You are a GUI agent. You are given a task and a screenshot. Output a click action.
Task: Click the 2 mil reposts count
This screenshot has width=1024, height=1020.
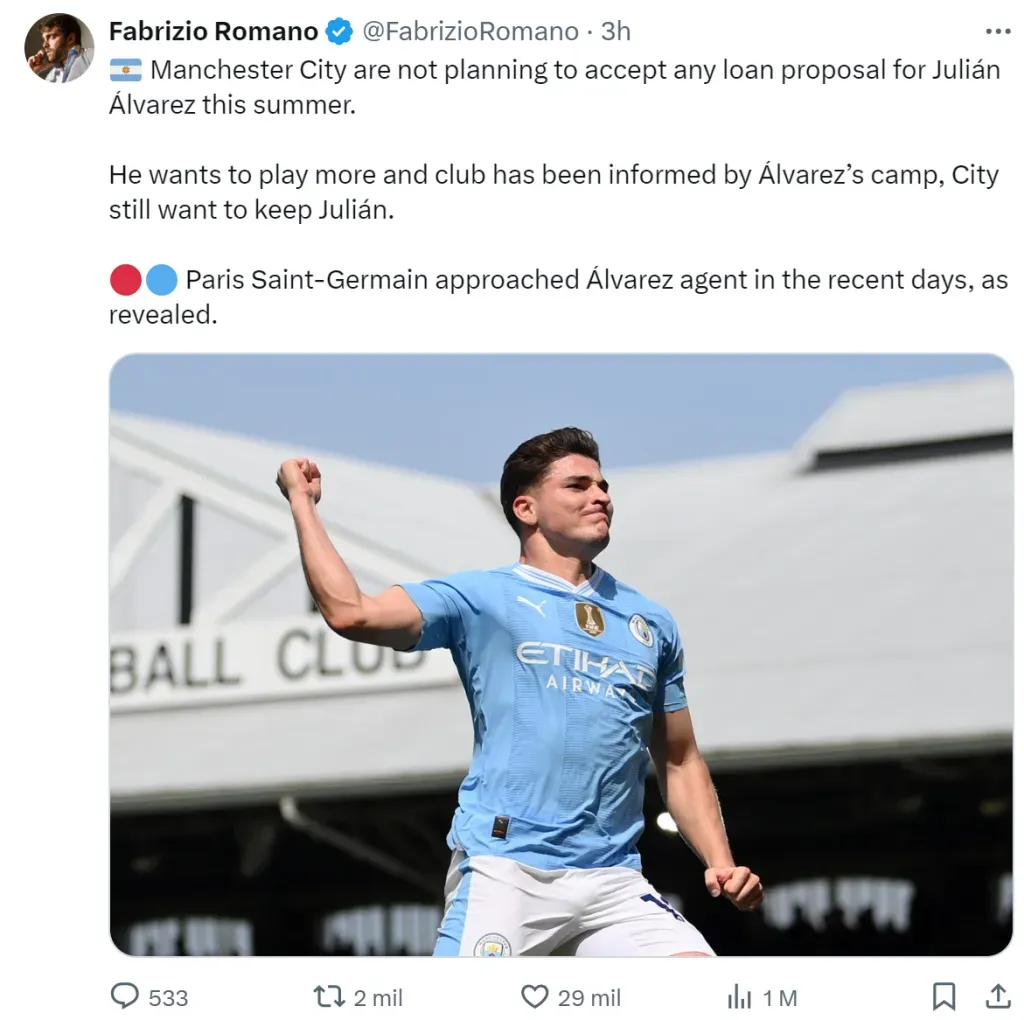click(x=378, y=998)
